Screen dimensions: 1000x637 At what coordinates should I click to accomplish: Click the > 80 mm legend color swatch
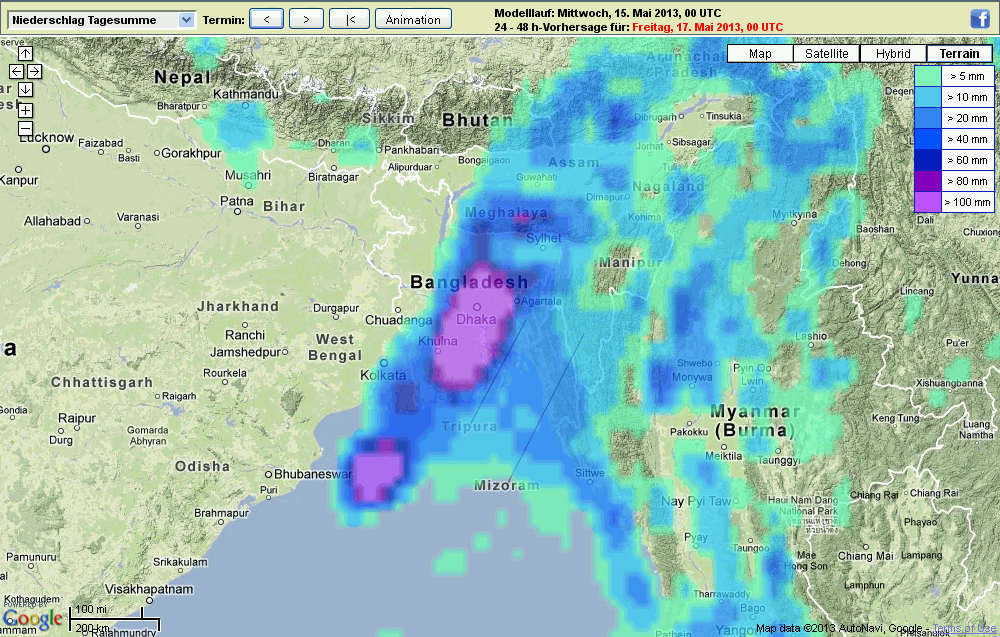coord(928,181)
